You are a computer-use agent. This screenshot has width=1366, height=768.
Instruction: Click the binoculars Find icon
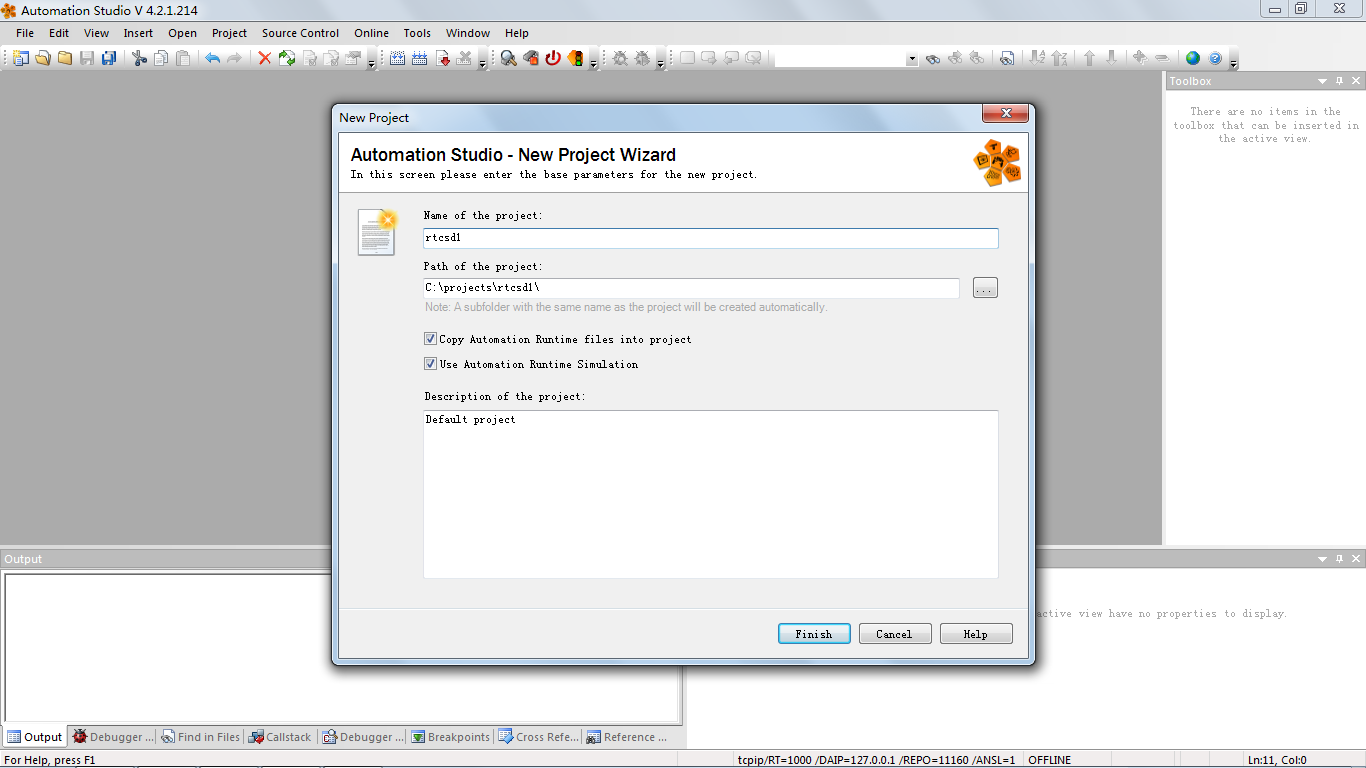933,58
